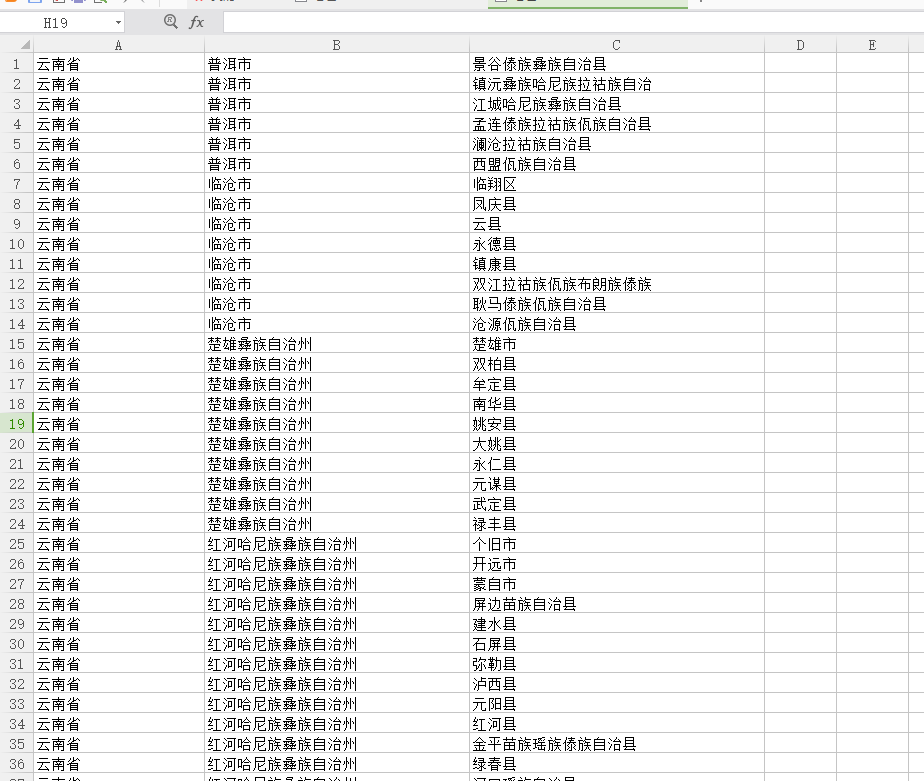Click 楚雄彝族自治州 cell in row 15
924x781 pixels.
click(336, 344)
